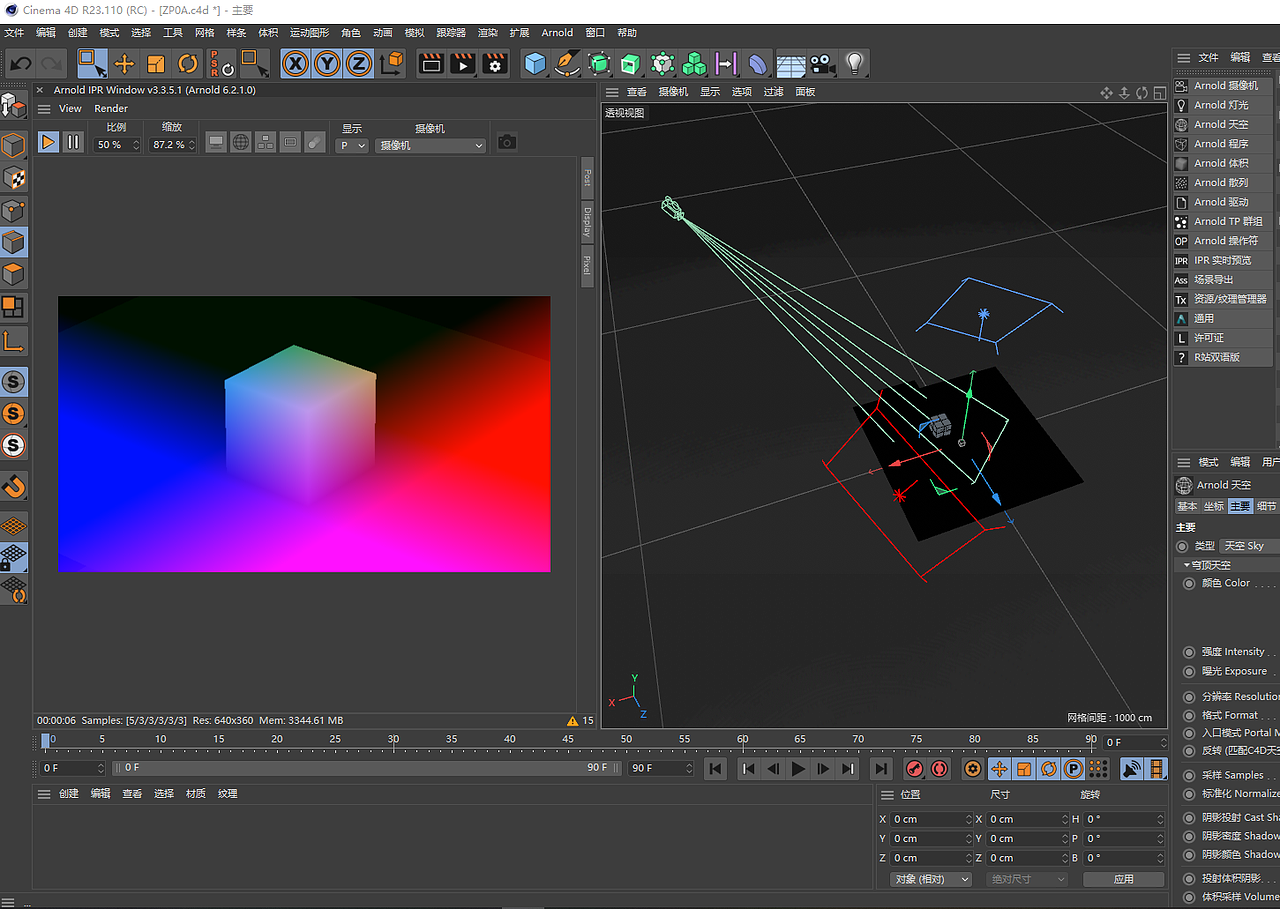Click frame 45 on the timeline ruler
This screenshot has width=1280, height=909.
568,741
